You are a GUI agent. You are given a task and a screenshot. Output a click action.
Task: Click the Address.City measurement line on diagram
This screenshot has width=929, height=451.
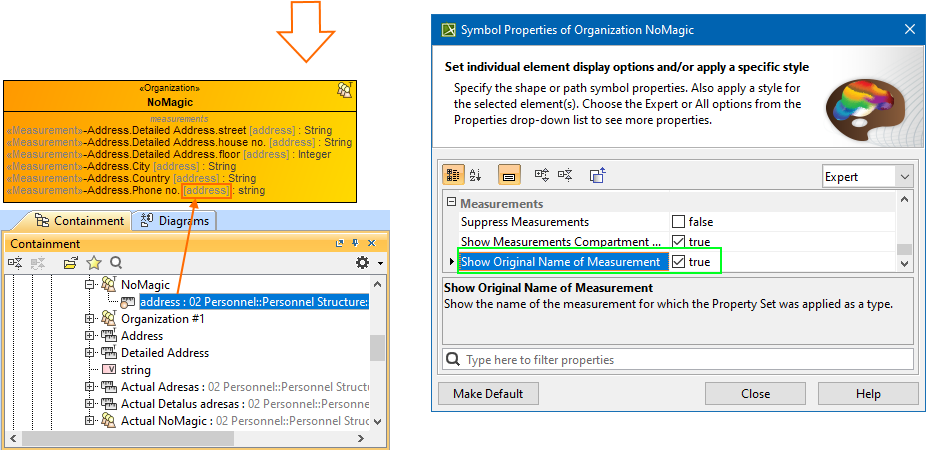point(121,167)
